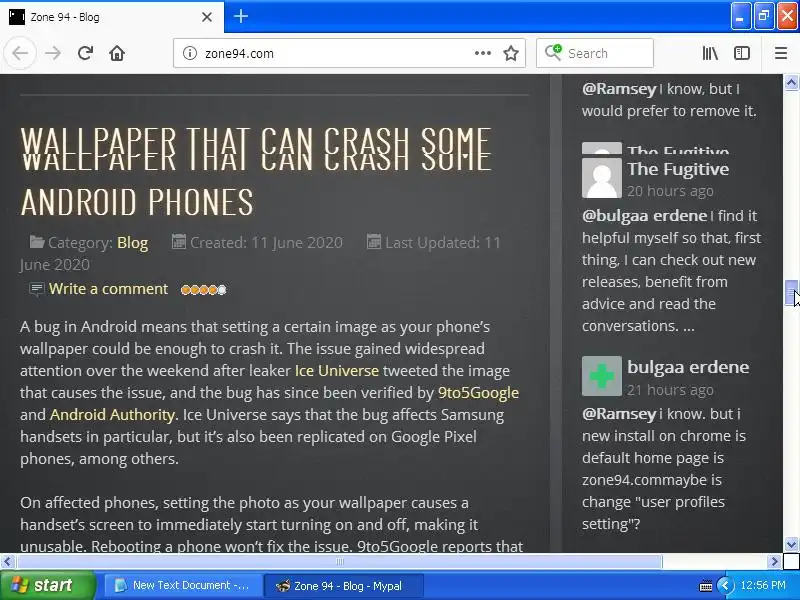Go forward with the forward arrow
The image size is (800, 600).
tap(53, 53)
